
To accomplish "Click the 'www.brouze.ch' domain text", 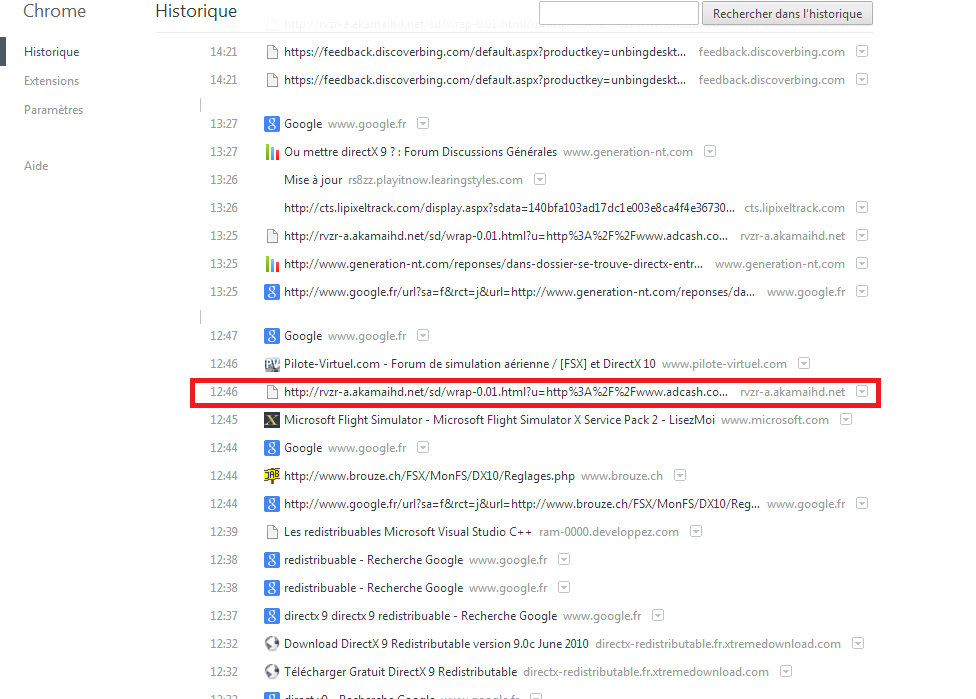I will pos(622,476).
